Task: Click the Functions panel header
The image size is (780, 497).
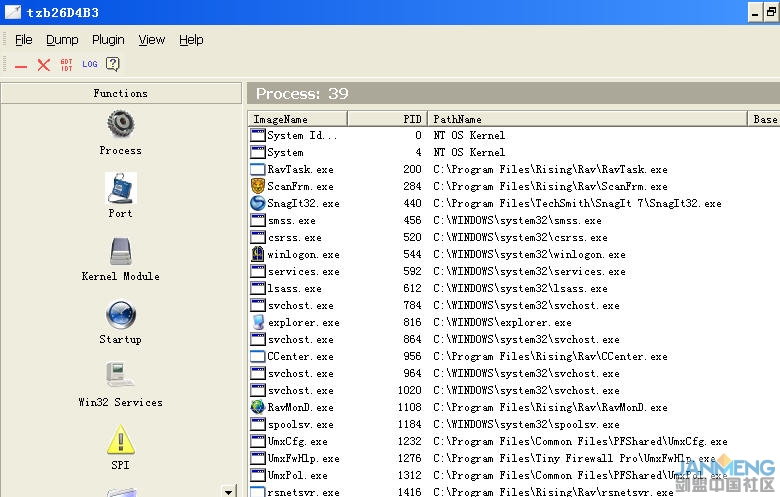Action: tap(120, 93)
